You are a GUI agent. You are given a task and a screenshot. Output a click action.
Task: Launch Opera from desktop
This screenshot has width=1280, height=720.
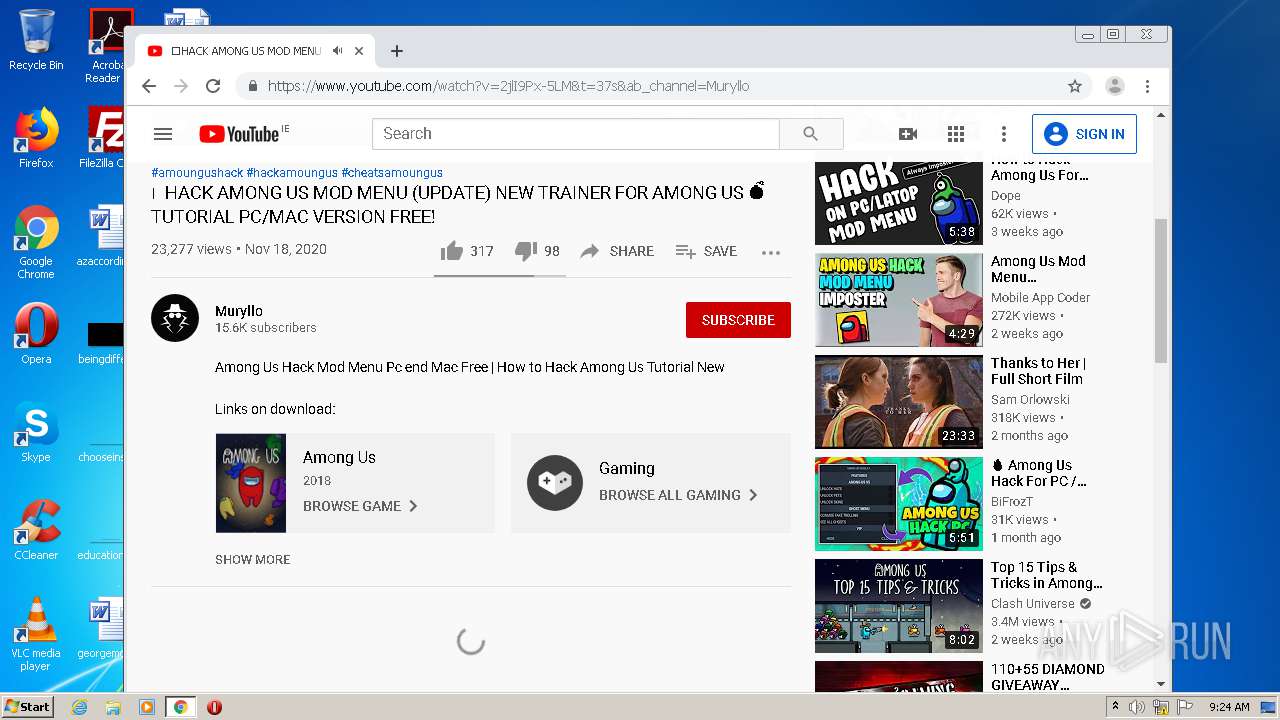[x=36, y=334]
